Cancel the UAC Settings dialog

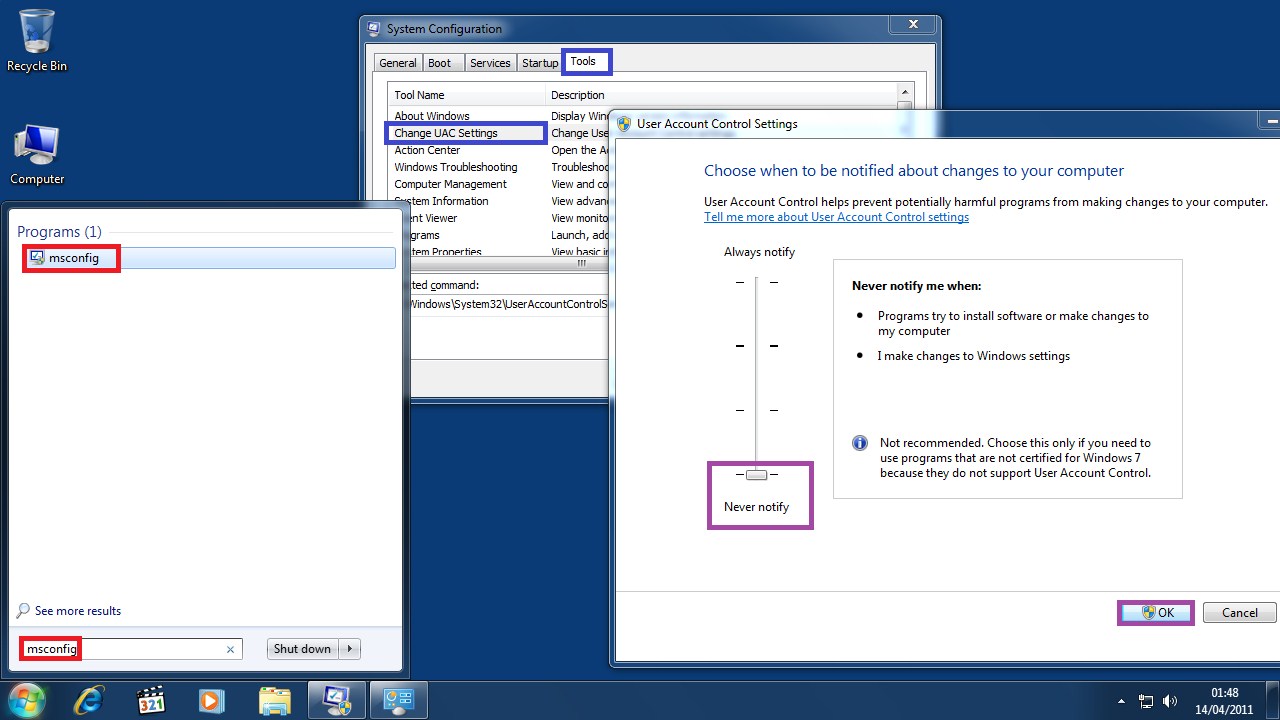[1239, 612]
